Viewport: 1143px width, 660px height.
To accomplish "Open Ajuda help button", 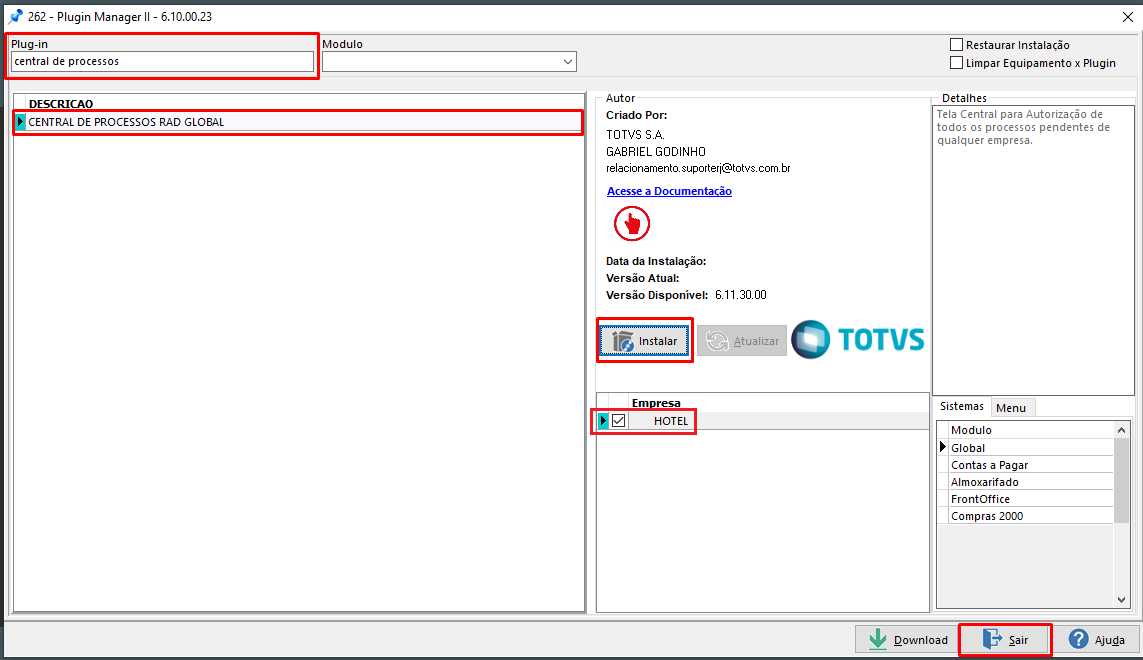I will point(1096,640).
